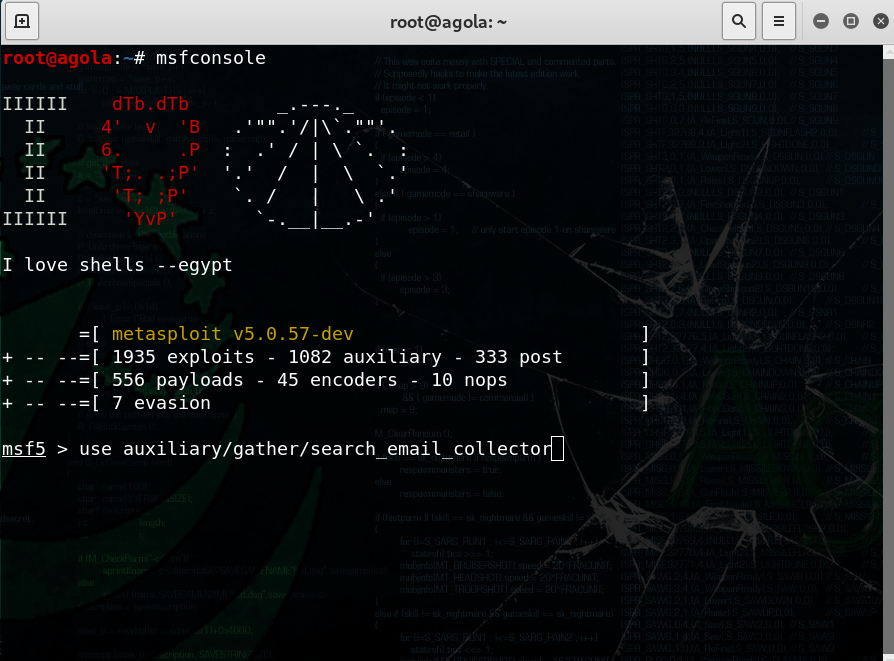Click the metasploit v5.0.57-dev version text
The width and height of the screenshot is (894, 661).
point(233,334)
